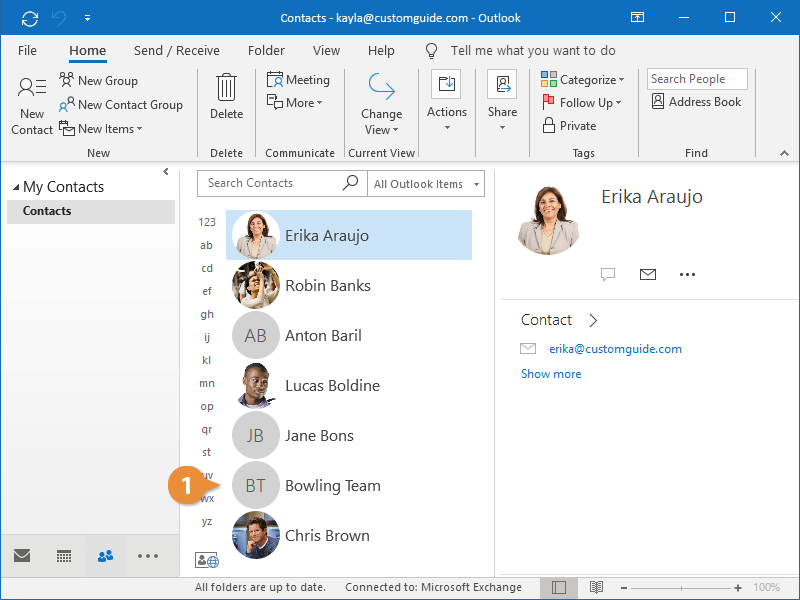Open the Change View dropdown
The height and width of the screenshot is (600, 800).
point(381,105)
